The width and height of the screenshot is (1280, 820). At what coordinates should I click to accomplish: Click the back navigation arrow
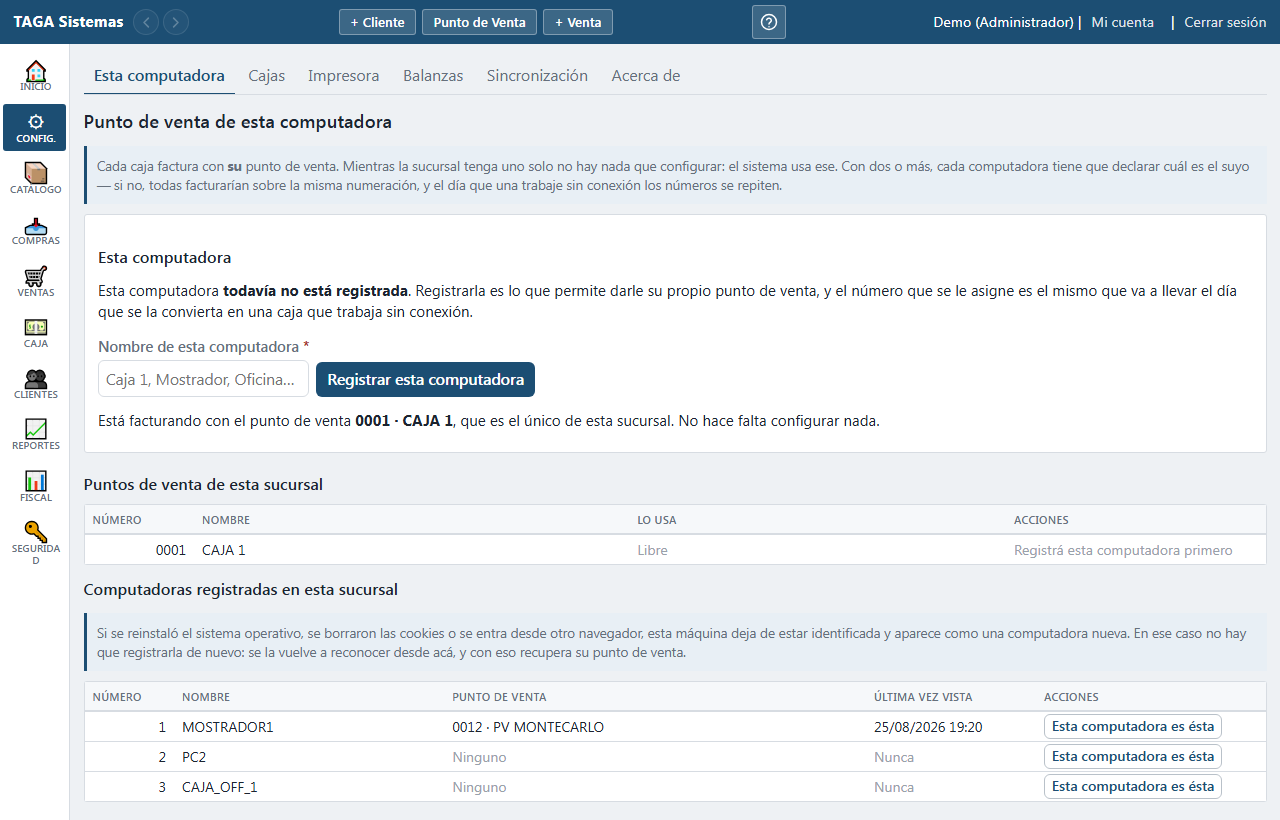pyautogui.click(x=146, y=22)
